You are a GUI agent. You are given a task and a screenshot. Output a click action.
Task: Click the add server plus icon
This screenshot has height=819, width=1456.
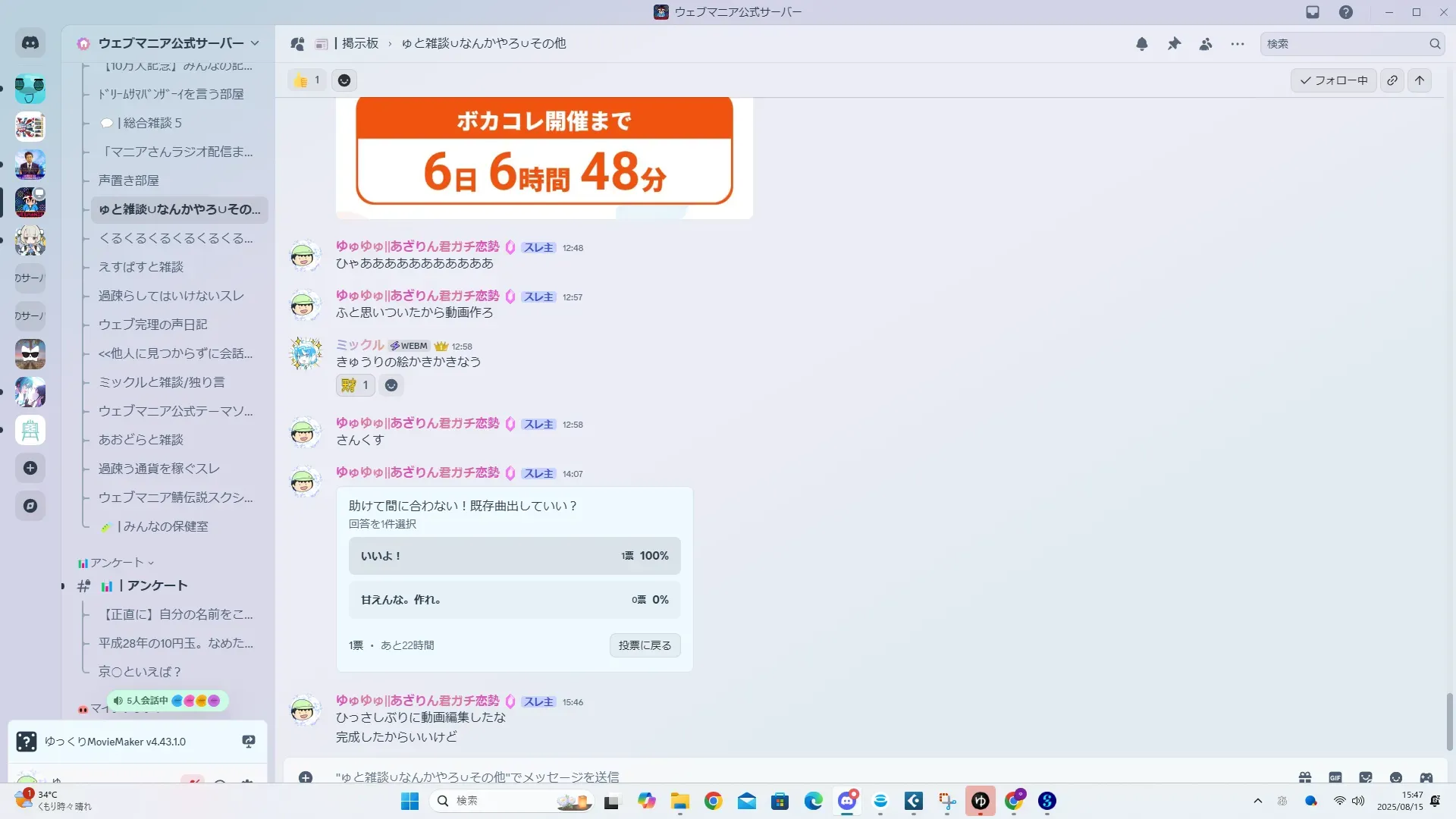tap(30, 468)
